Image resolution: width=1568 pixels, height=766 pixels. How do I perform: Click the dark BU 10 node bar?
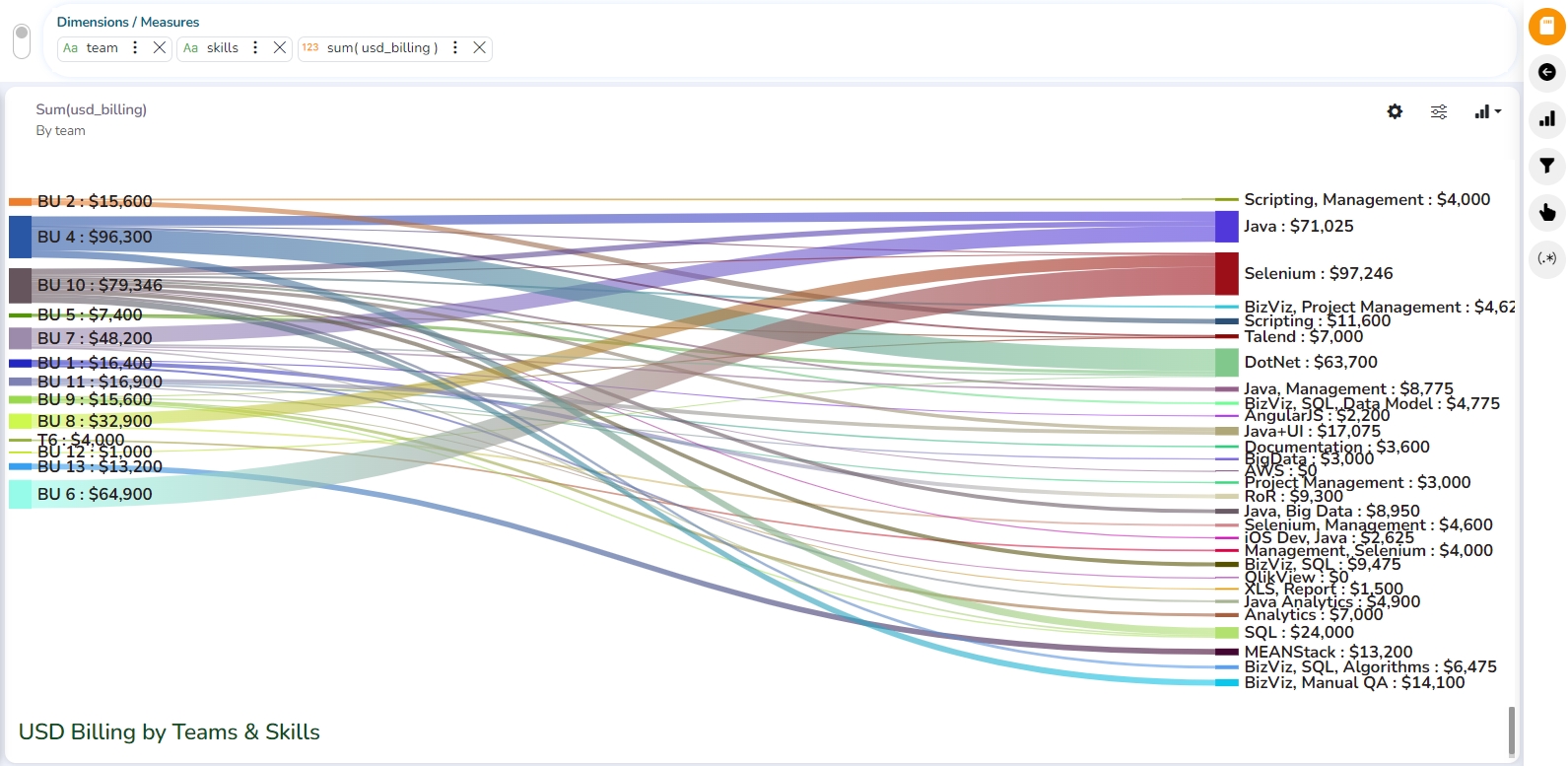point(20,286)
